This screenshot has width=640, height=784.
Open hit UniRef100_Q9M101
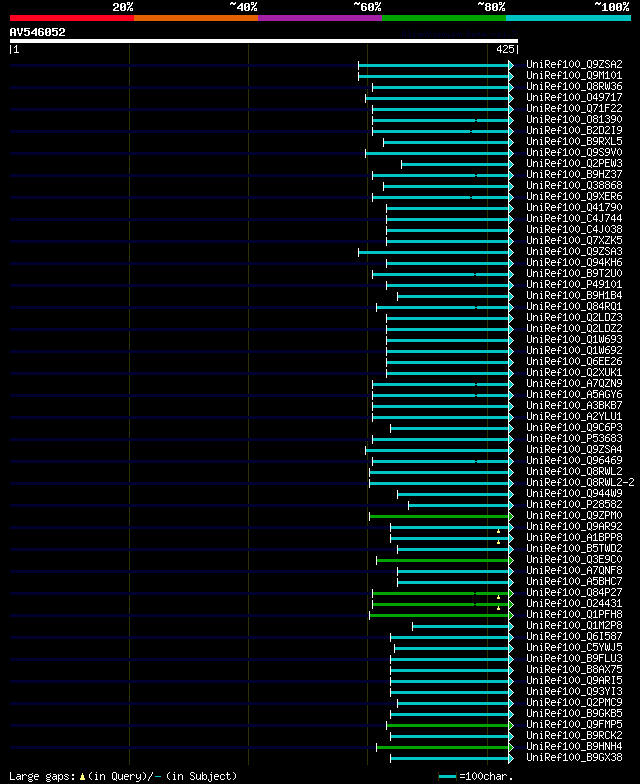(x=574, y=76)
